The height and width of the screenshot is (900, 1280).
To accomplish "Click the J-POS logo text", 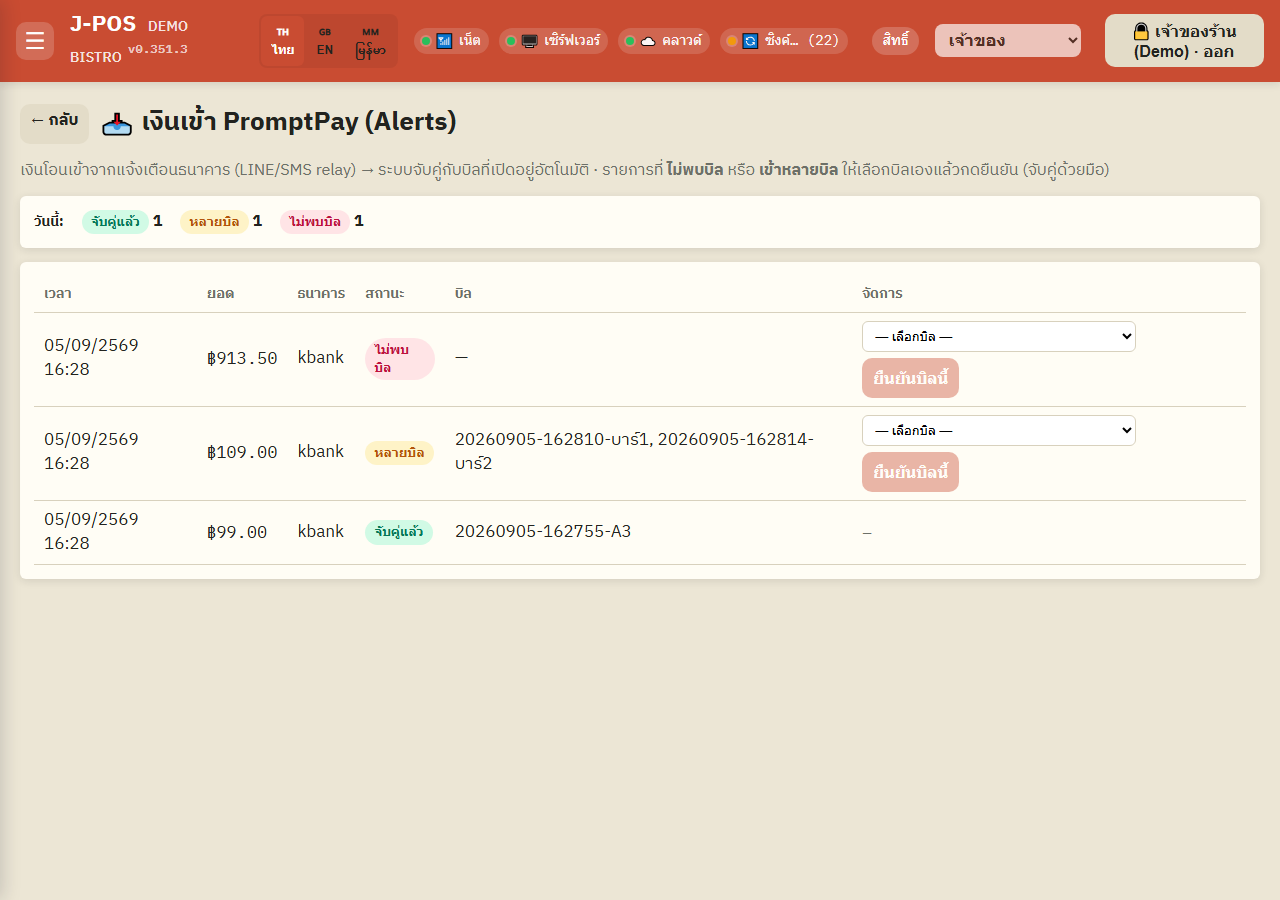I will point(103,25).
